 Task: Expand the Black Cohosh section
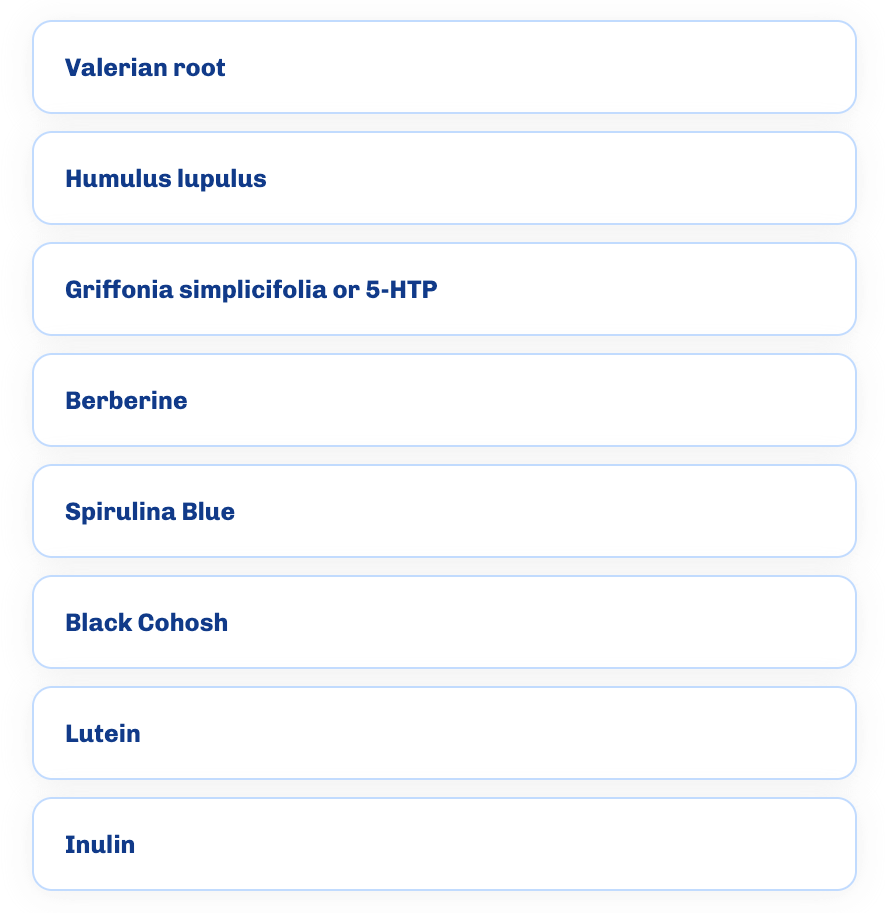click(444, 622)
